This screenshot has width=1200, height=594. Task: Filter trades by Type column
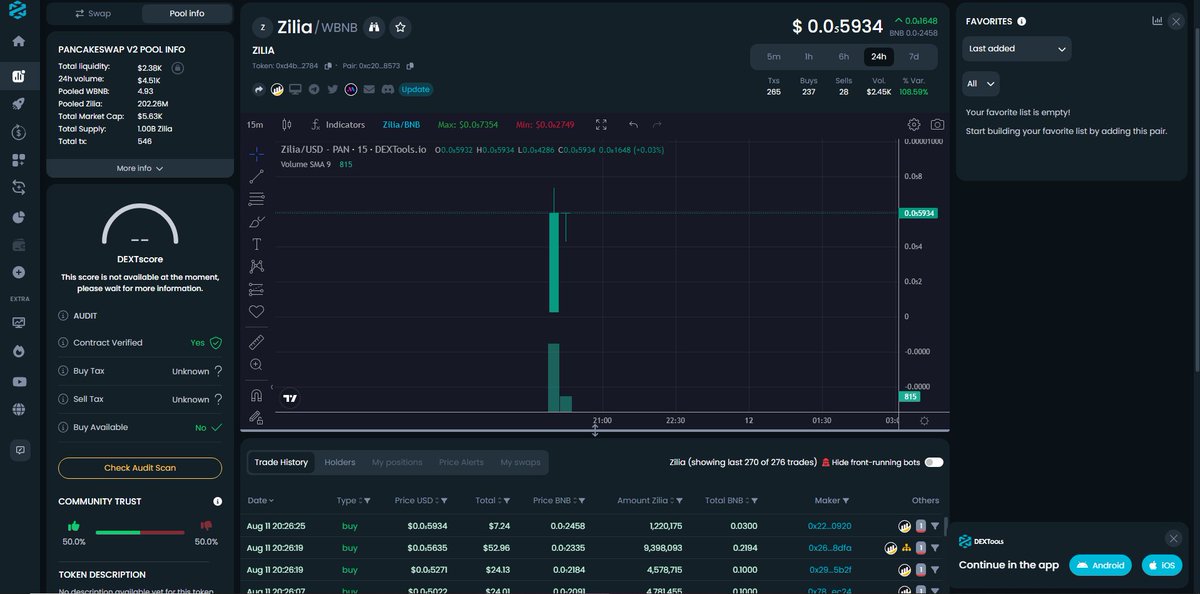(367, 501)
